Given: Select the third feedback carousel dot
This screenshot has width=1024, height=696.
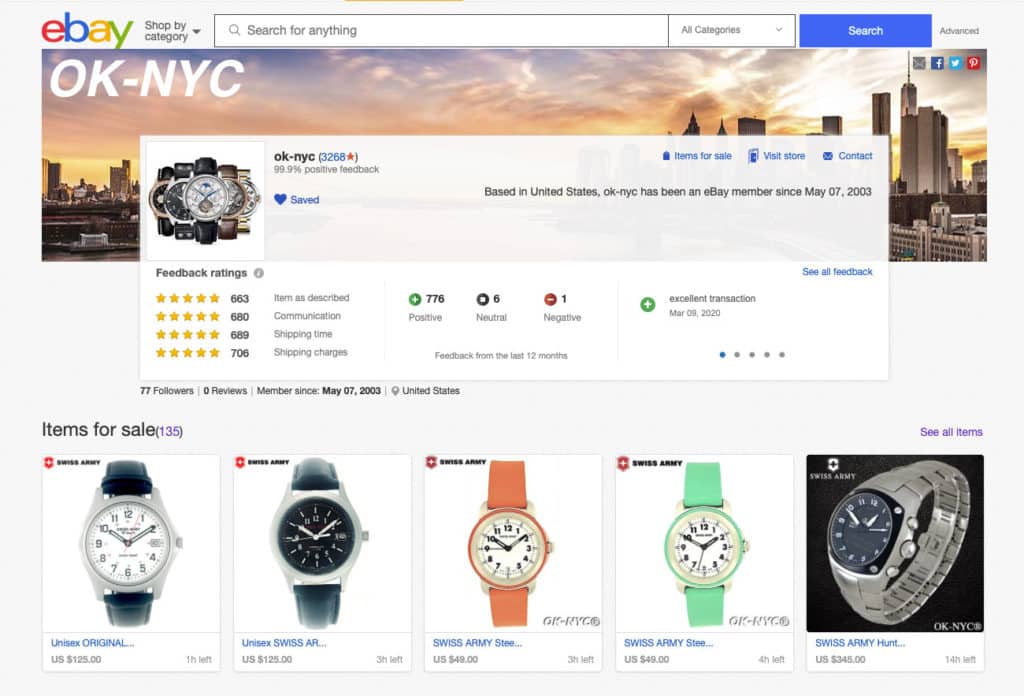Looking at the screenshot, I should [x=752, y=355].
